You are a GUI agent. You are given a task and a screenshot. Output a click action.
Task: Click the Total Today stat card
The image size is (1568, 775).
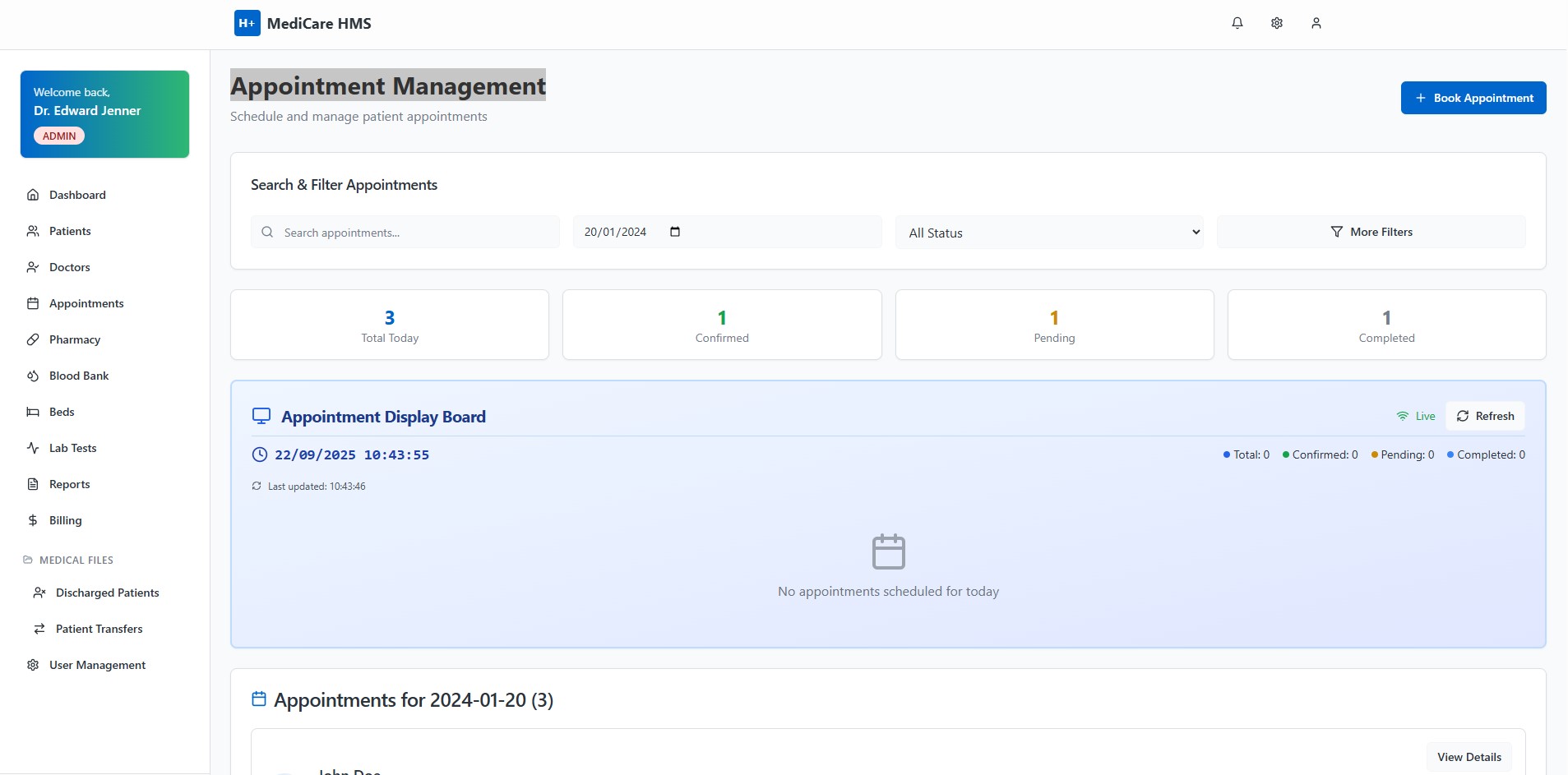390,325
